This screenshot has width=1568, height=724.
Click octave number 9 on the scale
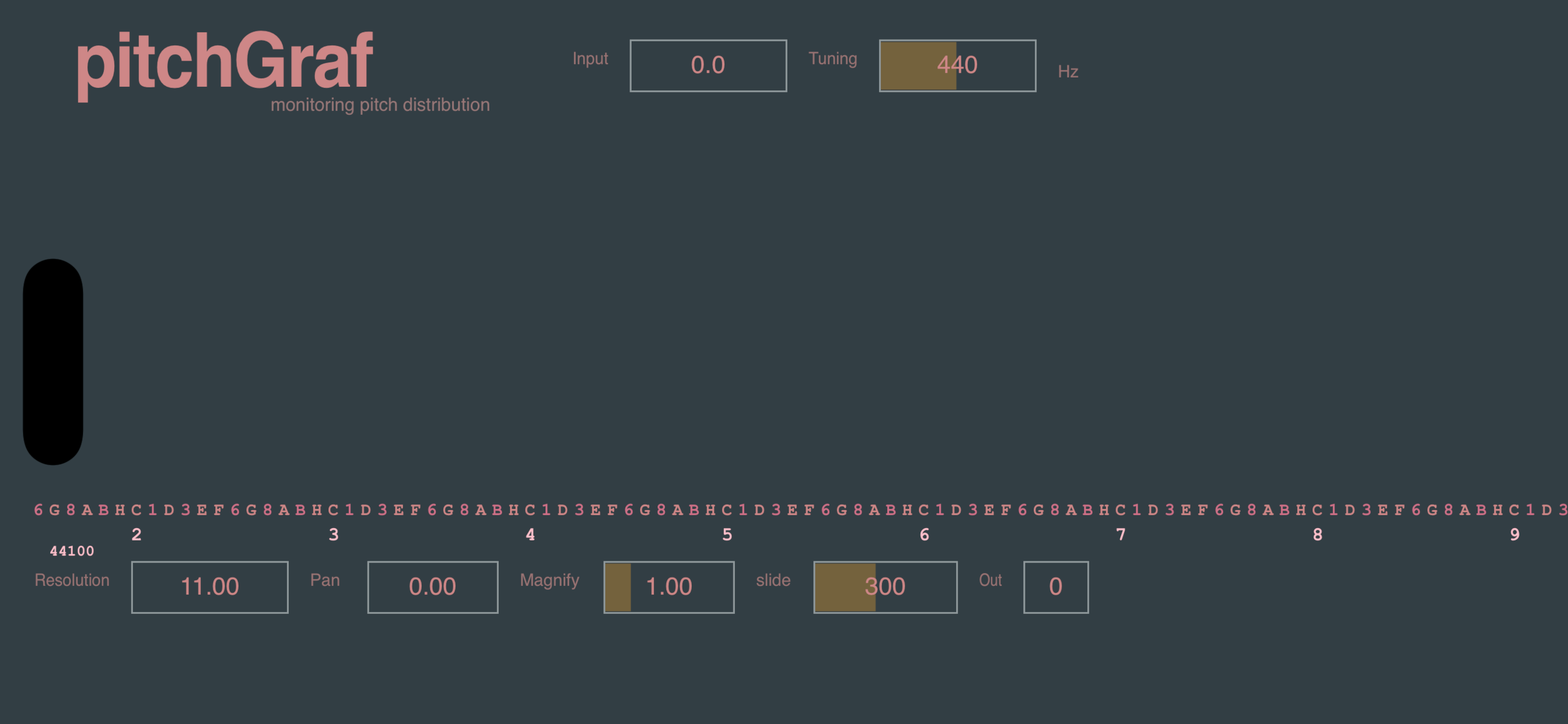click(1515, 535)
